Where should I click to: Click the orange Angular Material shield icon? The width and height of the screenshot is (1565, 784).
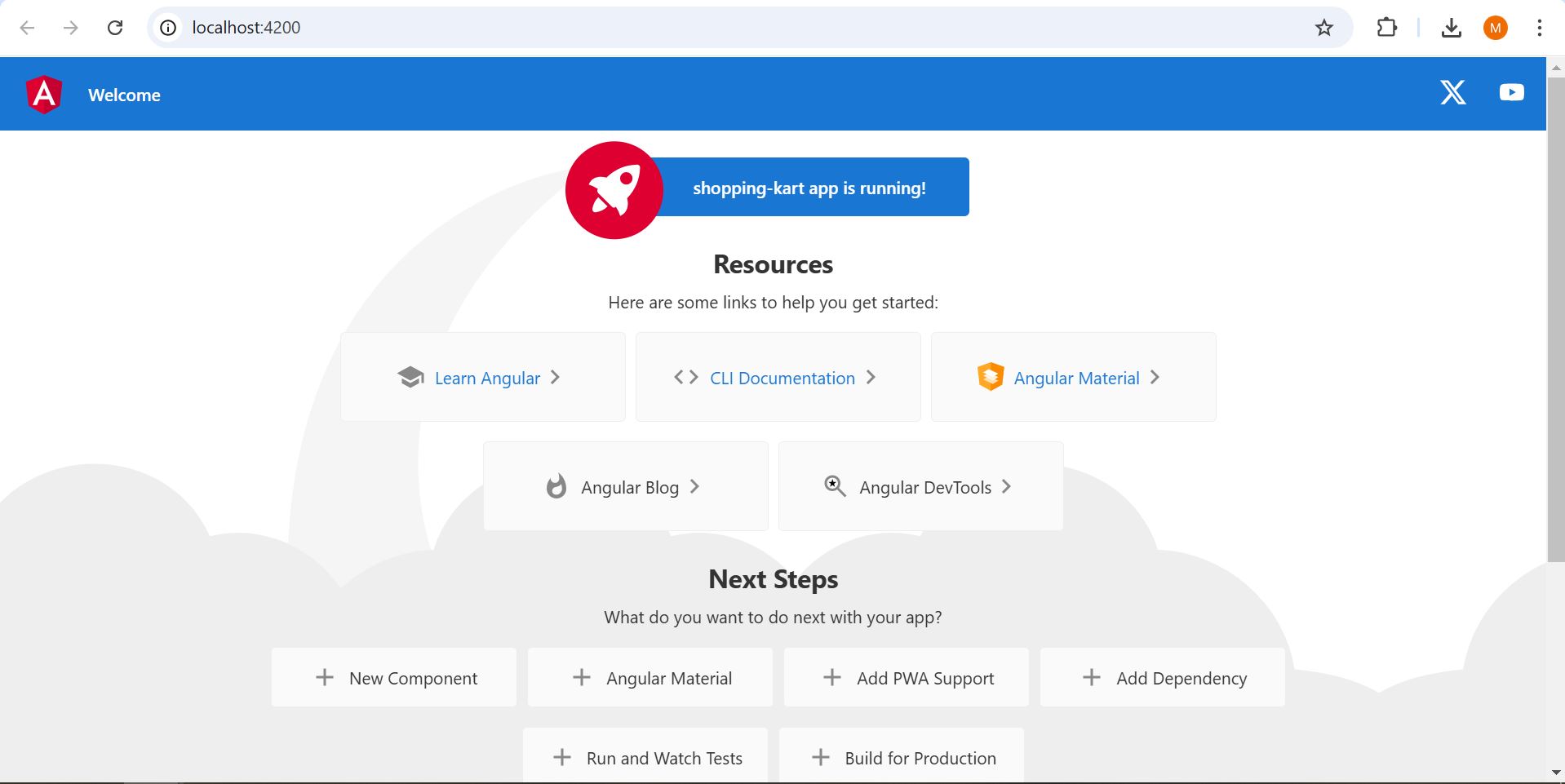pos(990,377)
